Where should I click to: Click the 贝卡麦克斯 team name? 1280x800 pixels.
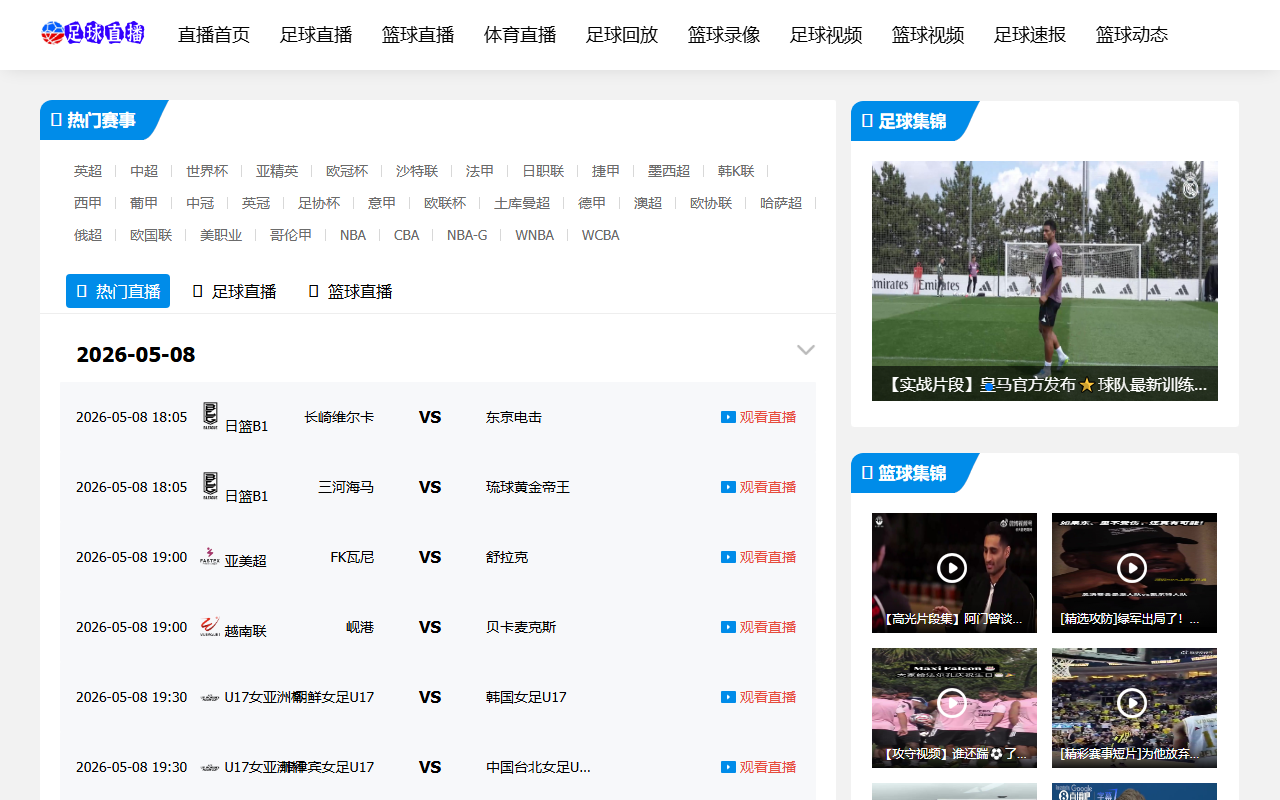[521, 627]
